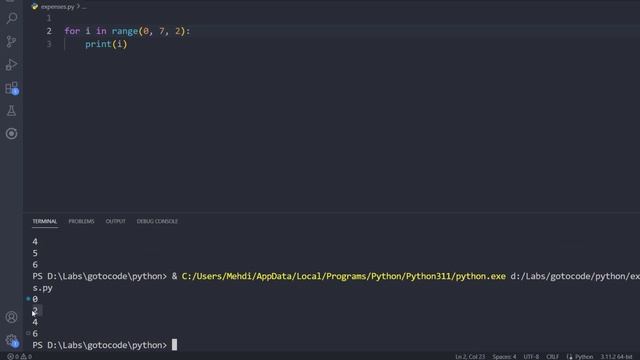
Task: Click the Python file icon in the breadcrumb
Action: [x=35, y=7]
